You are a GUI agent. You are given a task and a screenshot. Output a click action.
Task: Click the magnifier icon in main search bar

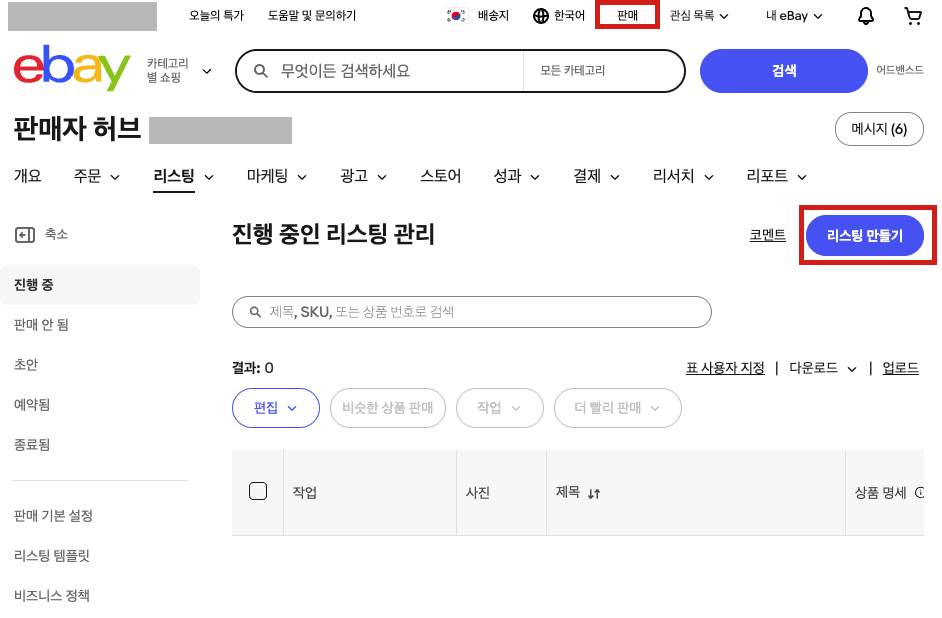tap(261, 71)
